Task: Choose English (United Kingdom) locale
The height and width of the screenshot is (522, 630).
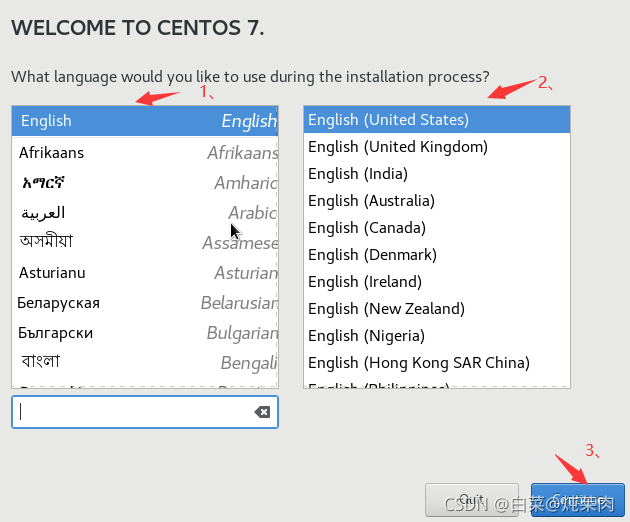Action: click(x=437, y=147)
